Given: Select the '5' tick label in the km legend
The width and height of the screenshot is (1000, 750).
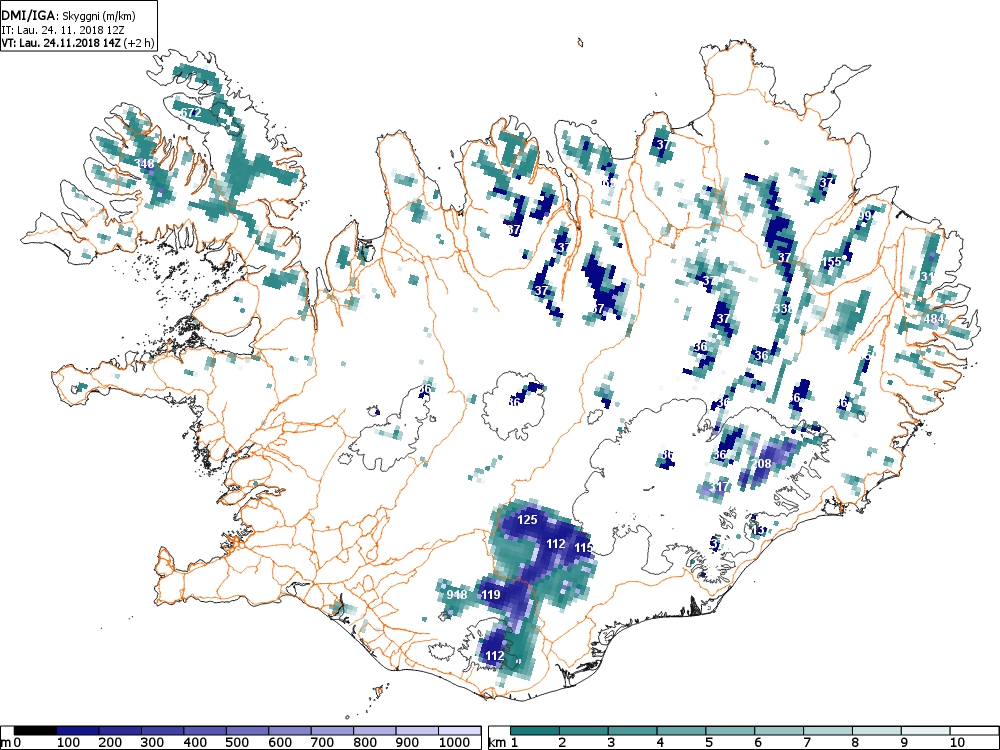Looking at the screenshot, I should 709,742.
